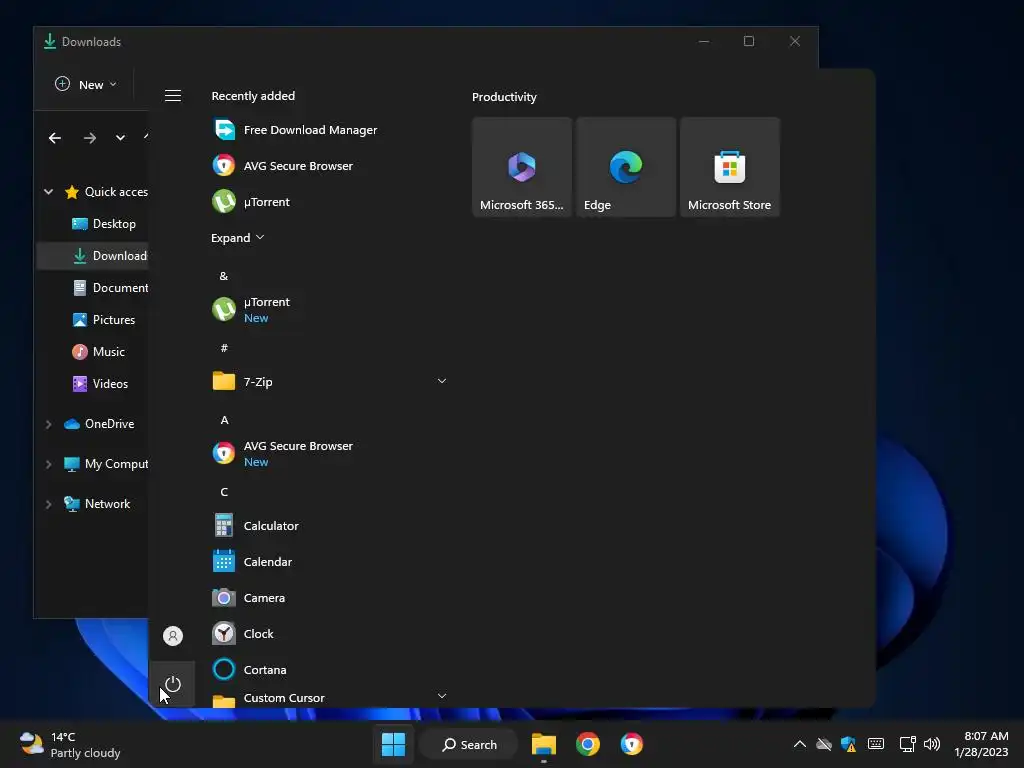Click the Recently added heading

(253, 96)
